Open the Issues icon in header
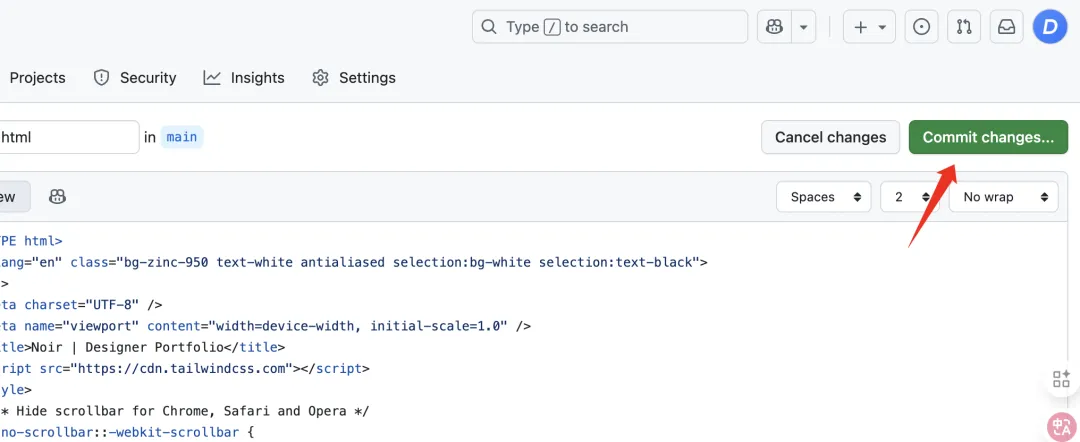Image resolution: width=1080 pixels, height=442 pixels. point(922,27)
